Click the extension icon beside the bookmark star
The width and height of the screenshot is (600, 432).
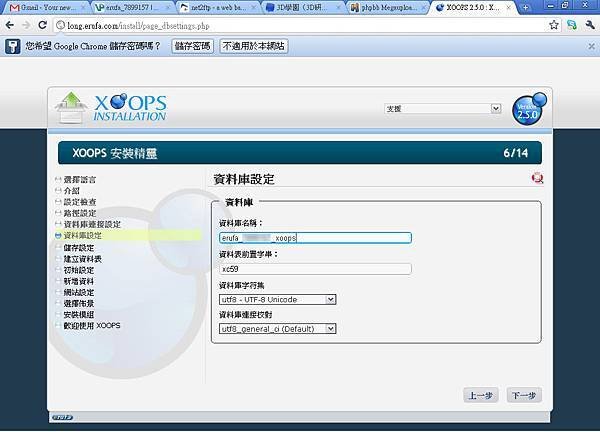coord(572,26)
